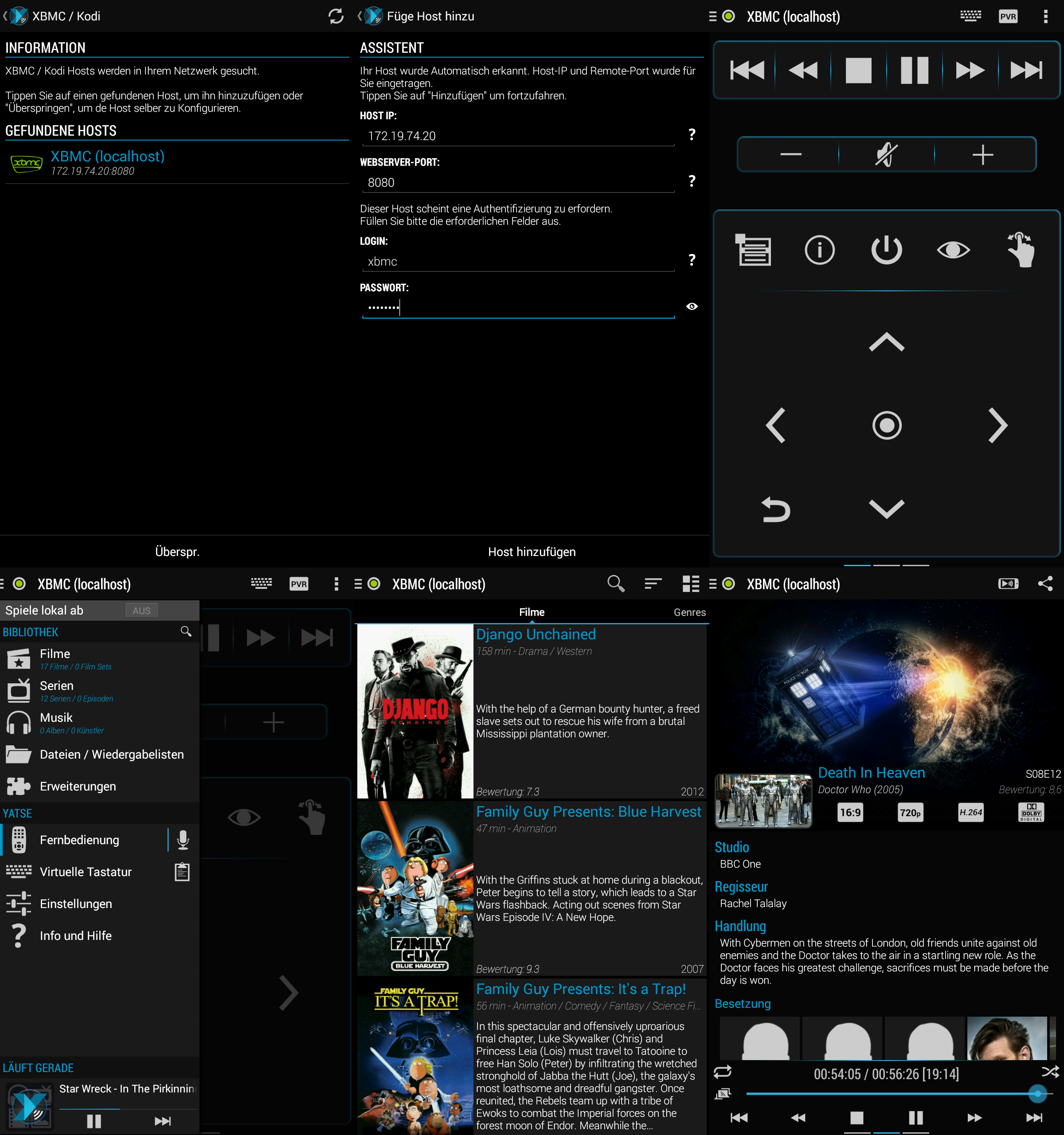
Task: Open Family Guy Presents: It's a Trap!
Action: (532, 1057)
